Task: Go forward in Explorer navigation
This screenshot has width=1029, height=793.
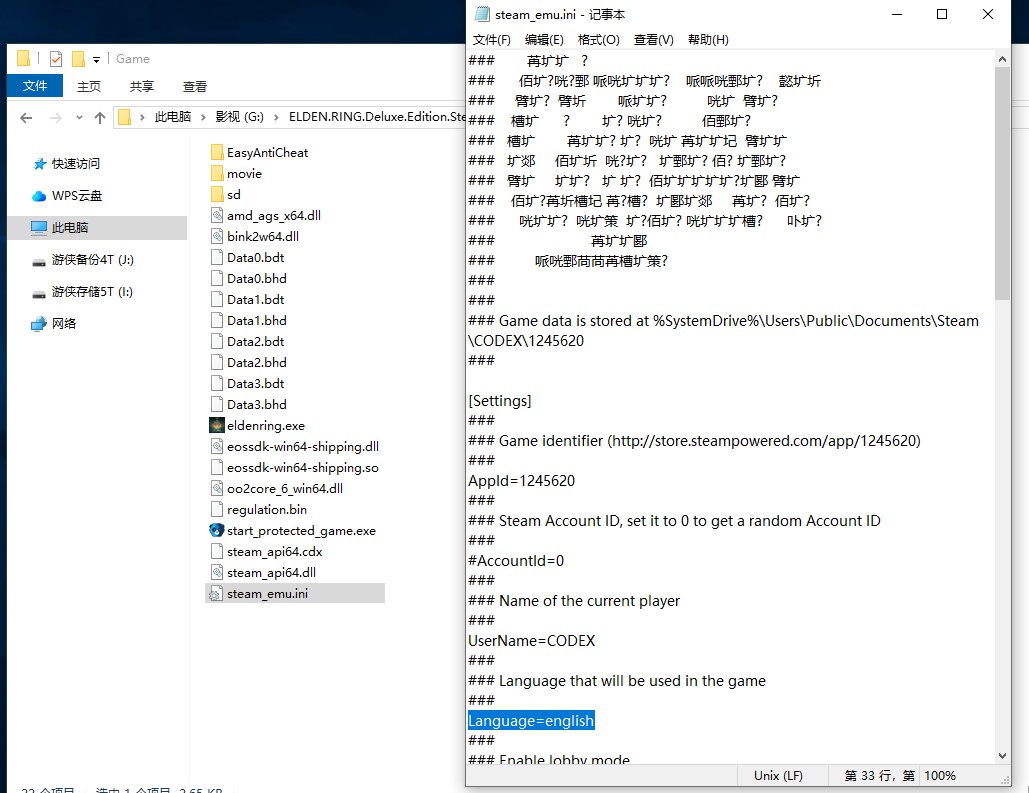Action: (x=56, y=118)
